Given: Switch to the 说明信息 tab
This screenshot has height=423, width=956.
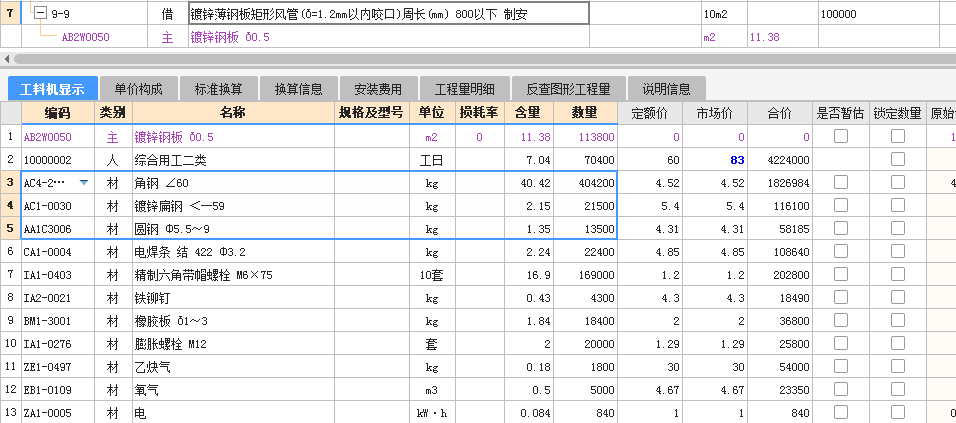Looking at the screenshot, I should click(666, 89).
